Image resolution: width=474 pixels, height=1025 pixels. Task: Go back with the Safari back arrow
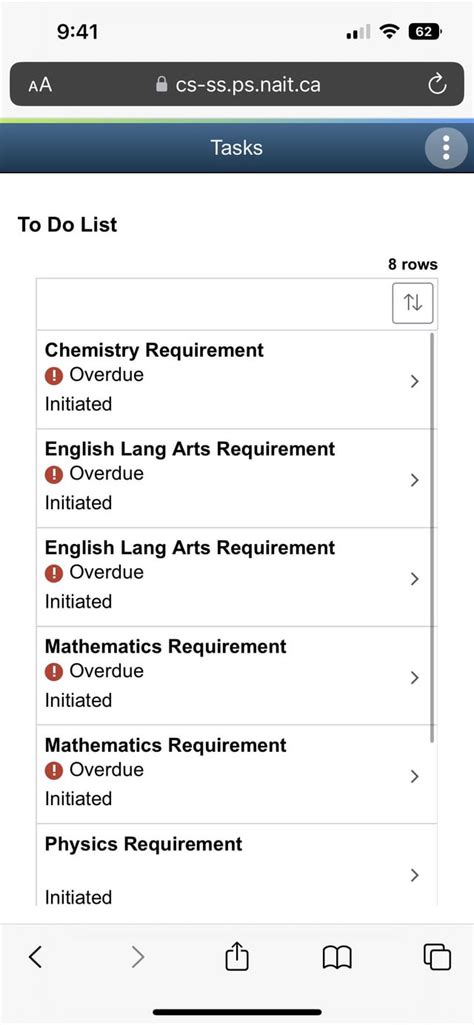[x=36, y=957]
